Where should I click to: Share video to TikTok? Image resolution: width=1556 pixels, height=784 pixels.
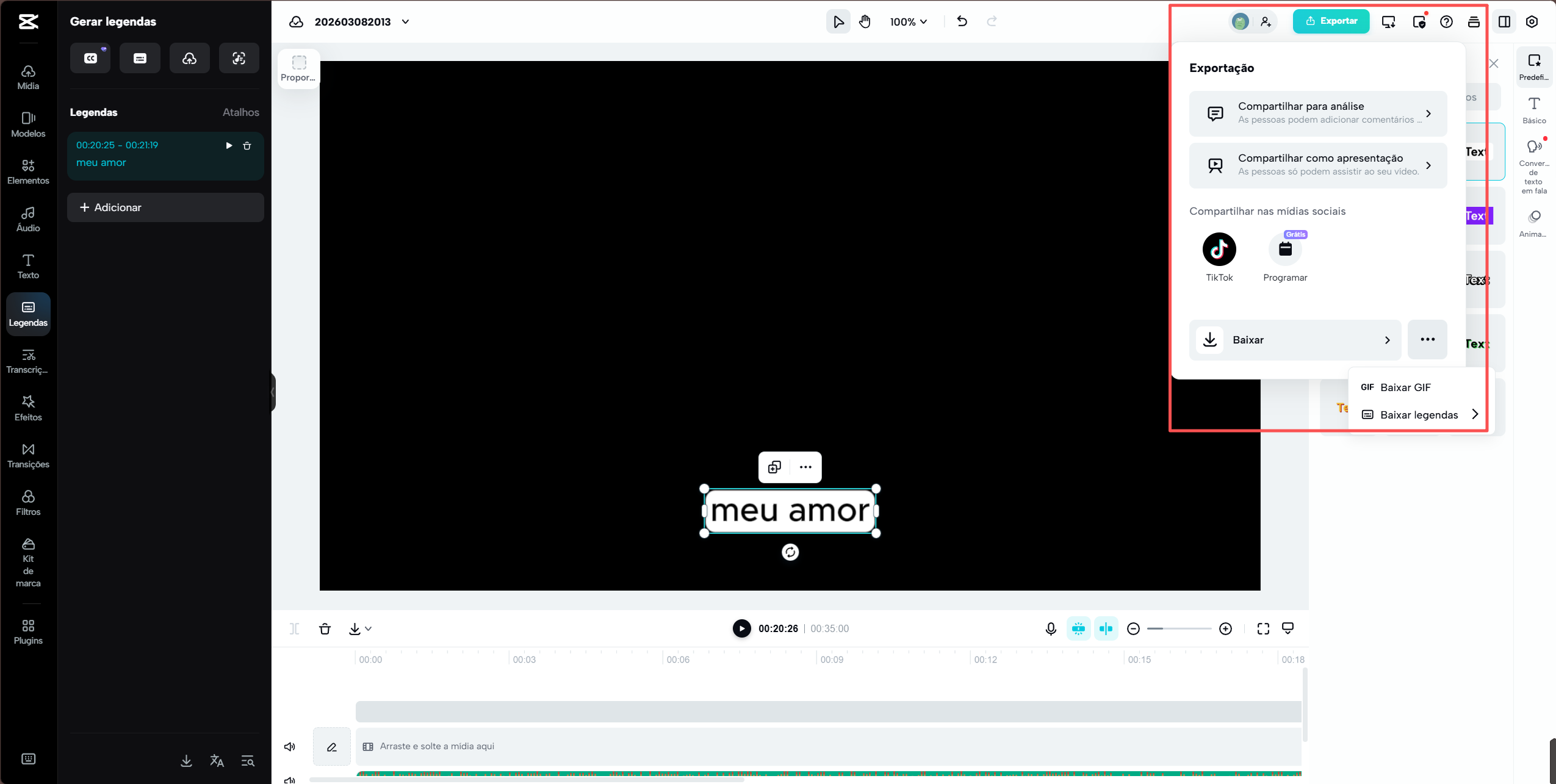coord(1219,250)
